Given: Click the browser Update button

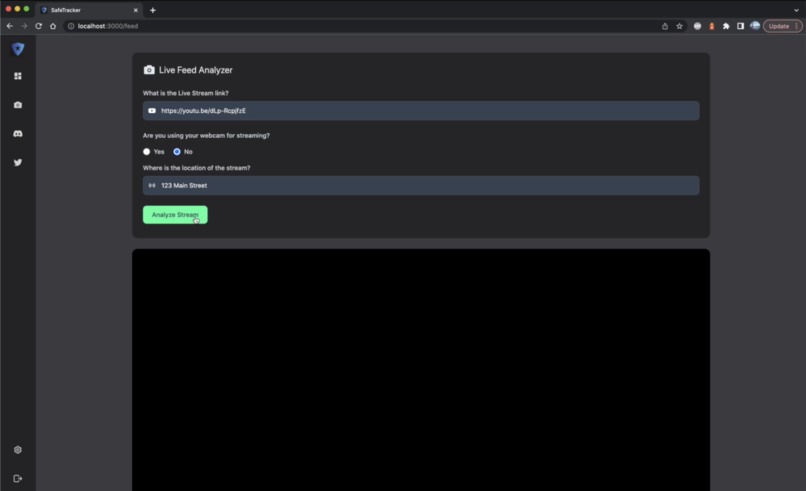Looking at the screenshot, I should 782,26.
